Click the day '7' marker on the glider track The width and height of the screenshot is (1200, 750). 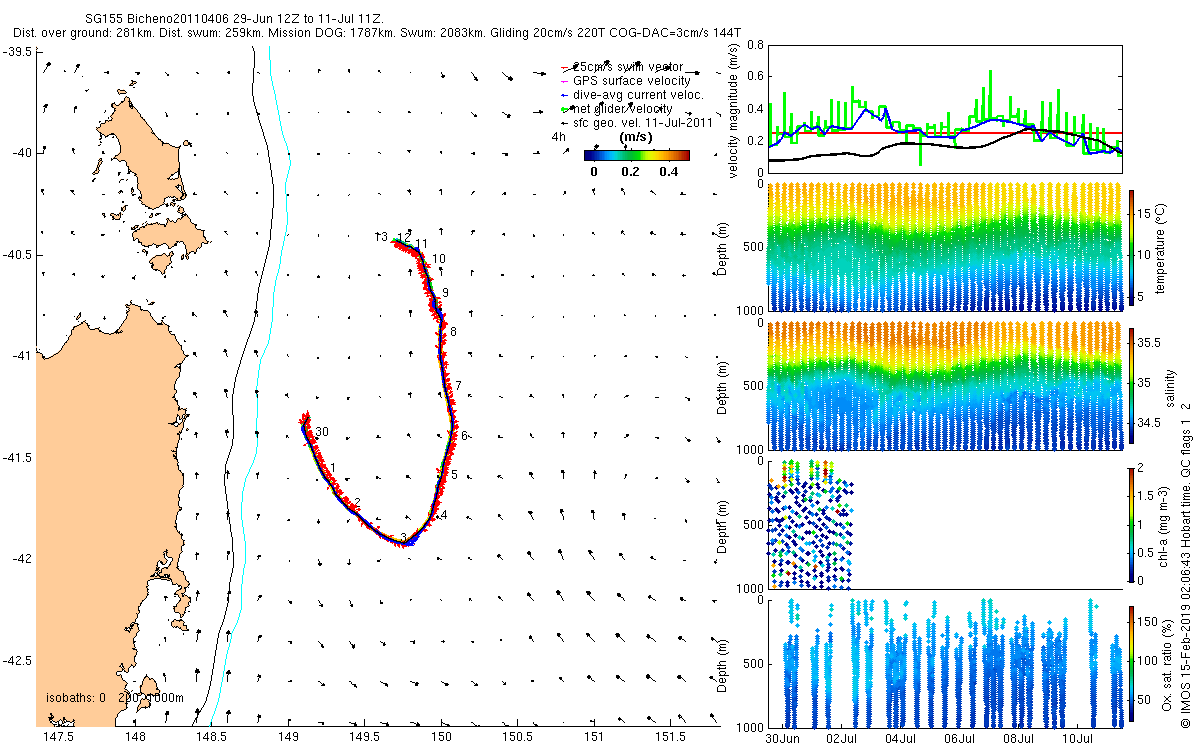[458, 386]
